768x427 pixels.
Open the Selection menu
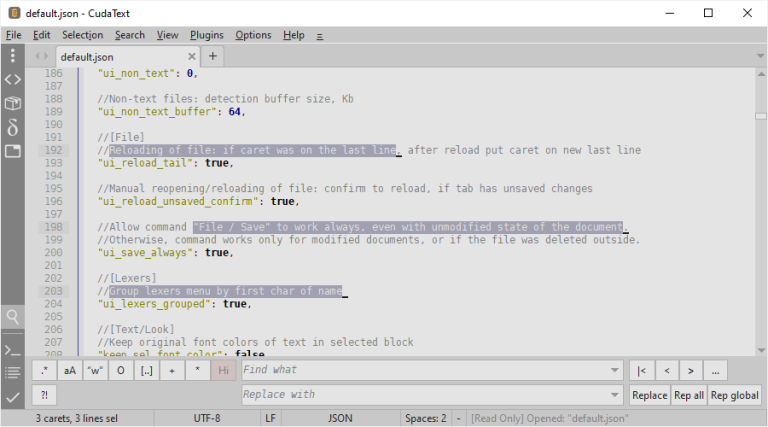coord(82,35)
